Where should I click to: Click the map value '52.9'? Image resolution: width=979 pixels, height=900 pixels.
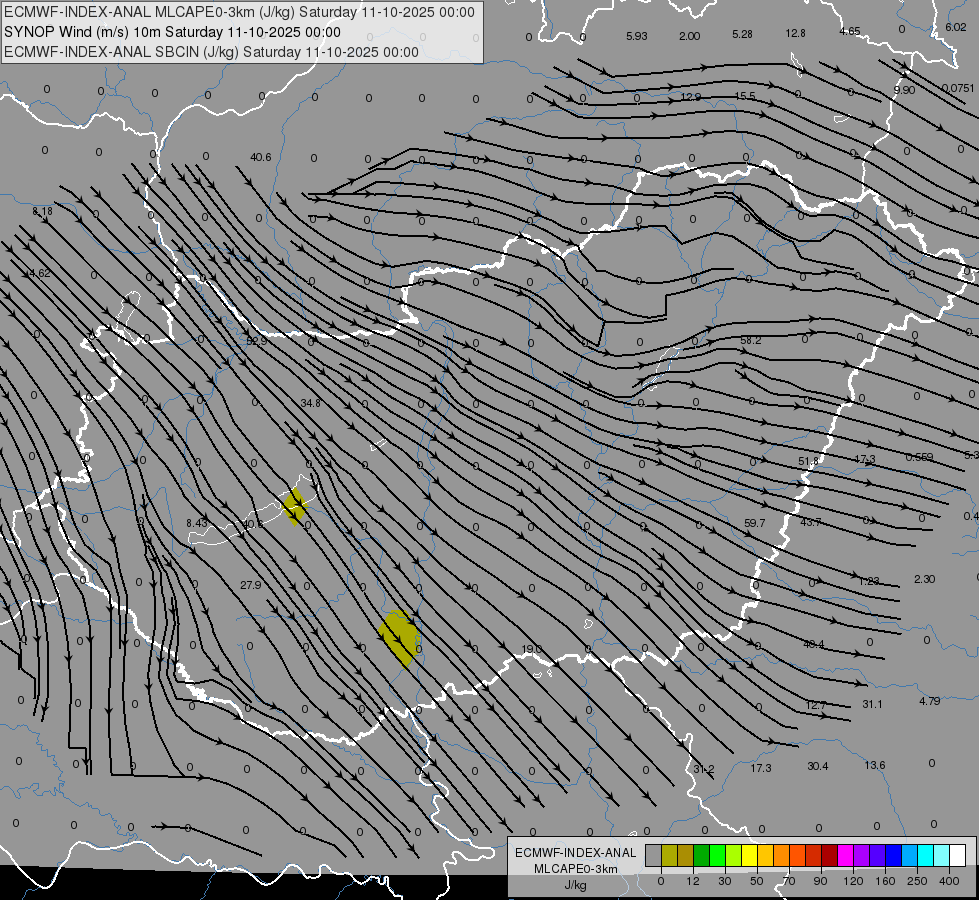[x=257, y=341]
